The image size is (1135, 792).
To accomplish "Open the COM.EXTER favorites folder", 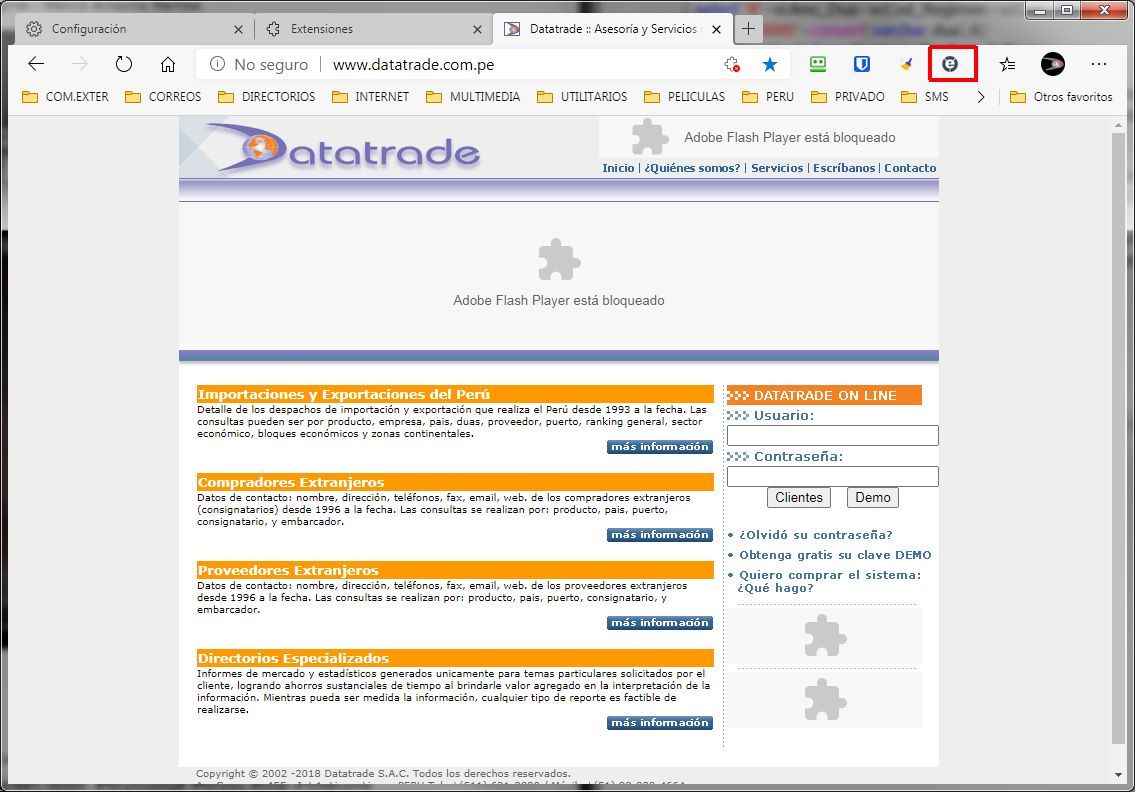I will click(x=65, y=97).
